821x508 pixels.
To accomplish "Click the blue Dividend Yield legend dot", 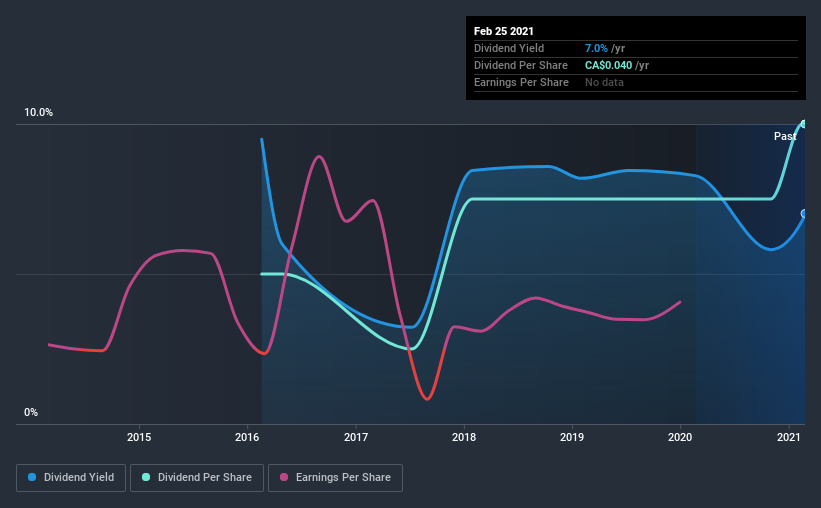I will pyautogui.click(x=32, y=477).
